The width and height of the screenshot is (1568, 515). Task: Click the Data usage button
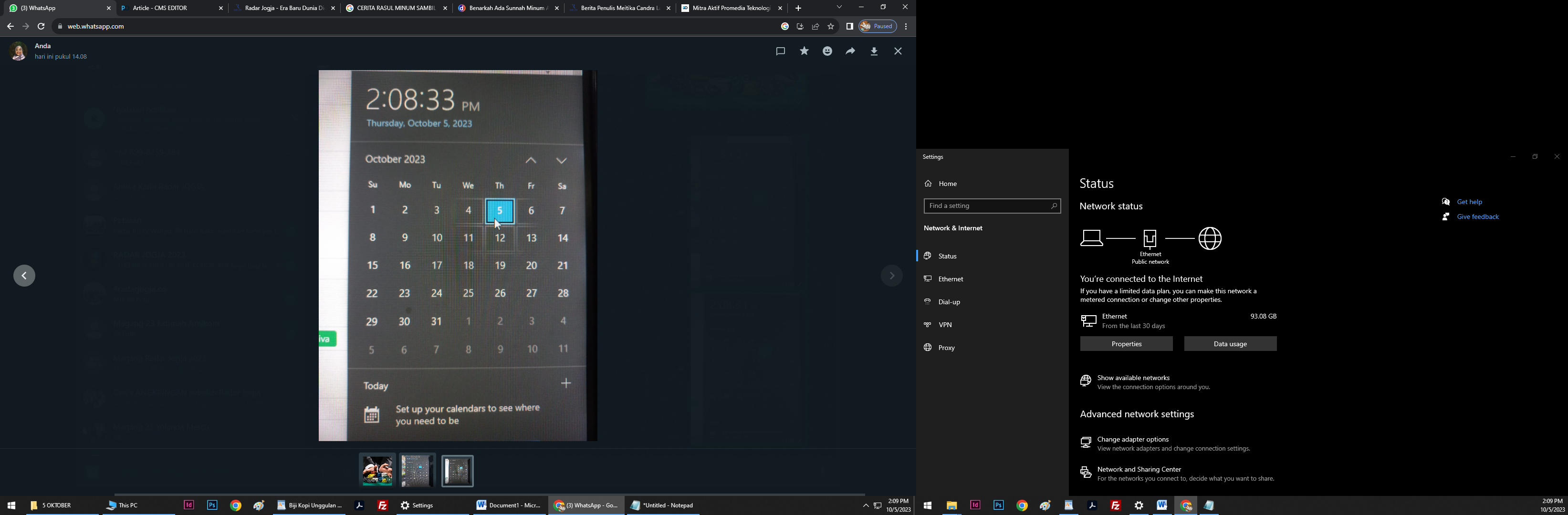[x=1230, y=344]
